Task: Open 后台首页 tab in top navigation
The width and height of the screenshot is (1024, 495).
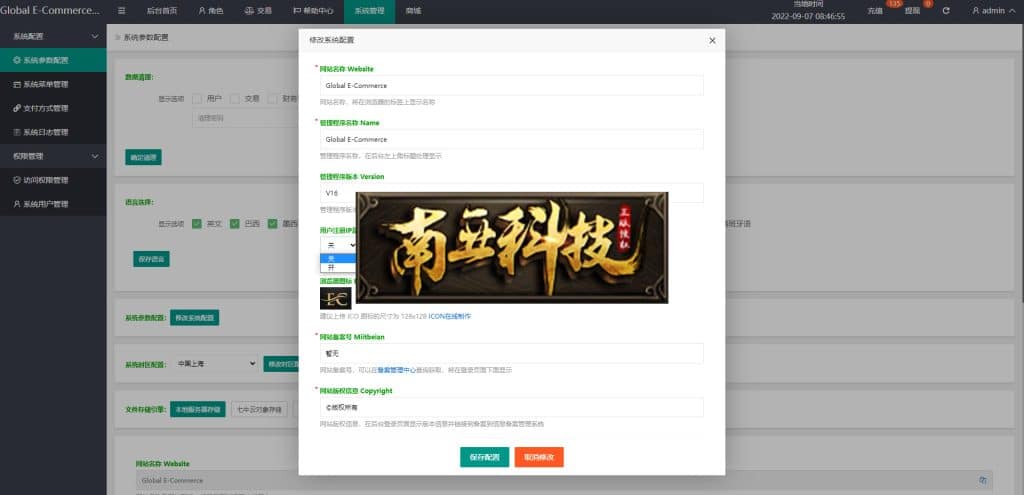Action: point(161,11)
